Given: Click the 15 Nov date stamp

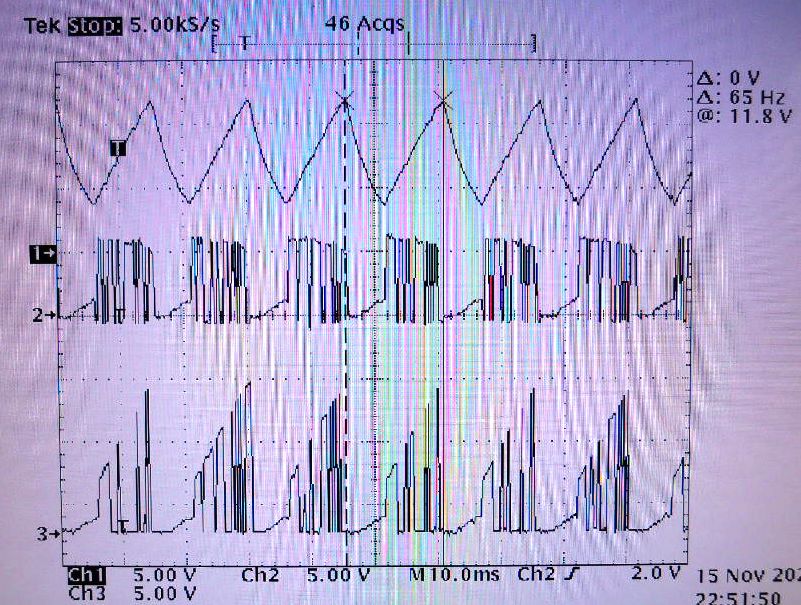Looking at the screenshot, I should [x=748, y=576].
